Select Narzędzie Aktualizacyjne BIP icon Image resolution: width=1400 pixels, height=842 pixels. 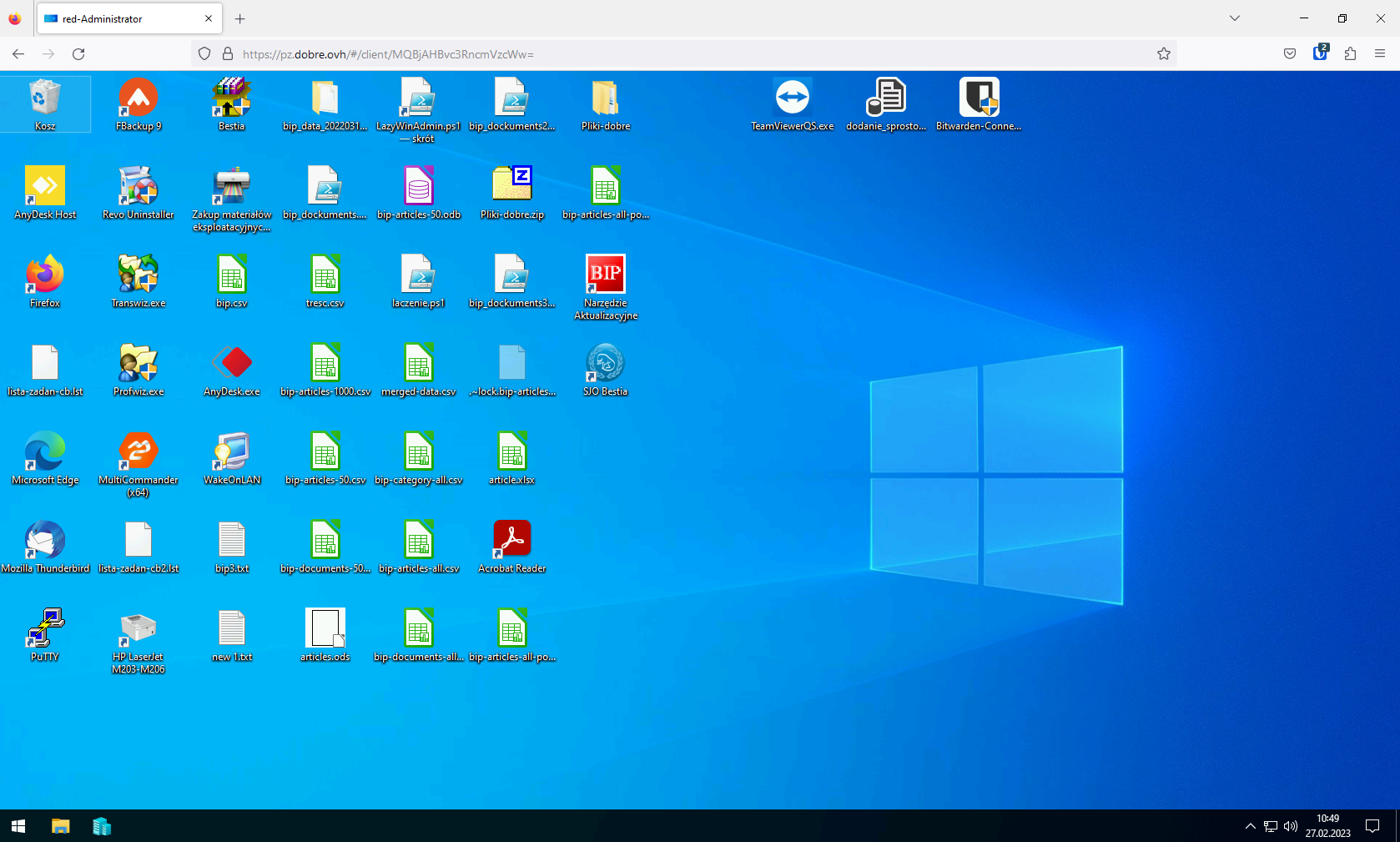606,287
